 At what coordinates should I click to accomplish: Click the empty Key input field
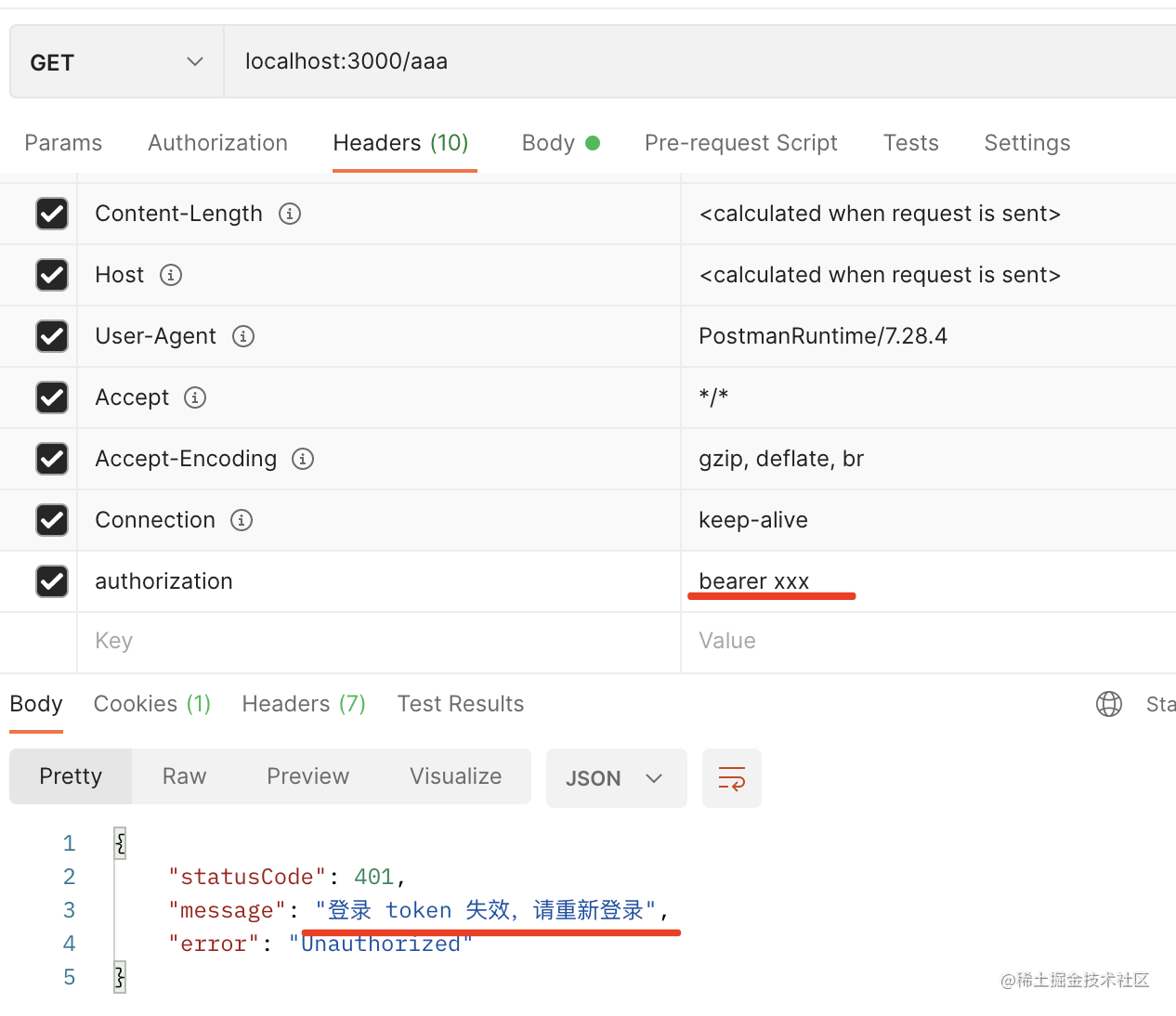click(x=372, y=641)
